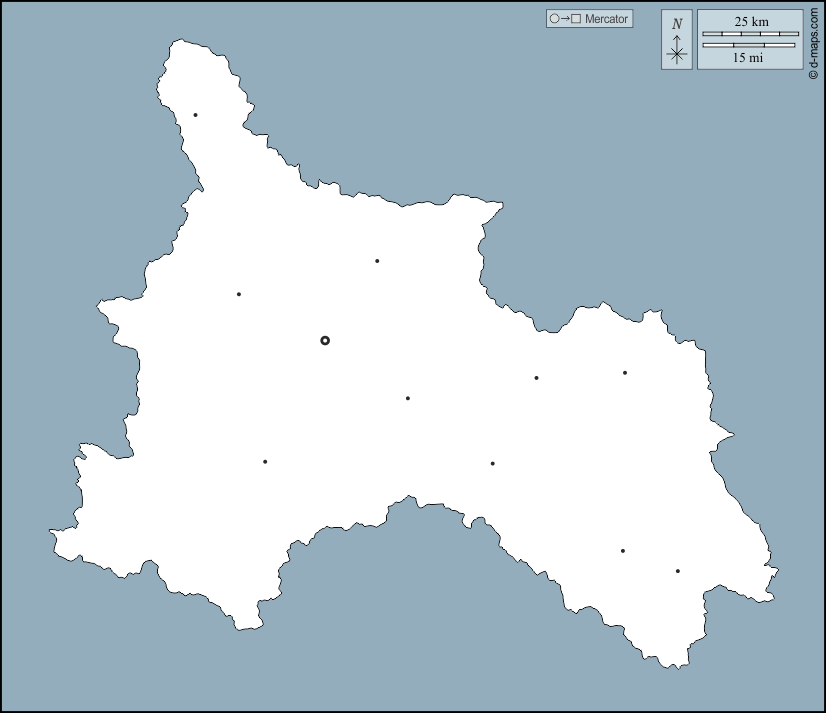The width and height of the screenshot is (826, 713).
Task: Click the south-central dot near the southern border notch
Action: (493, 463)
